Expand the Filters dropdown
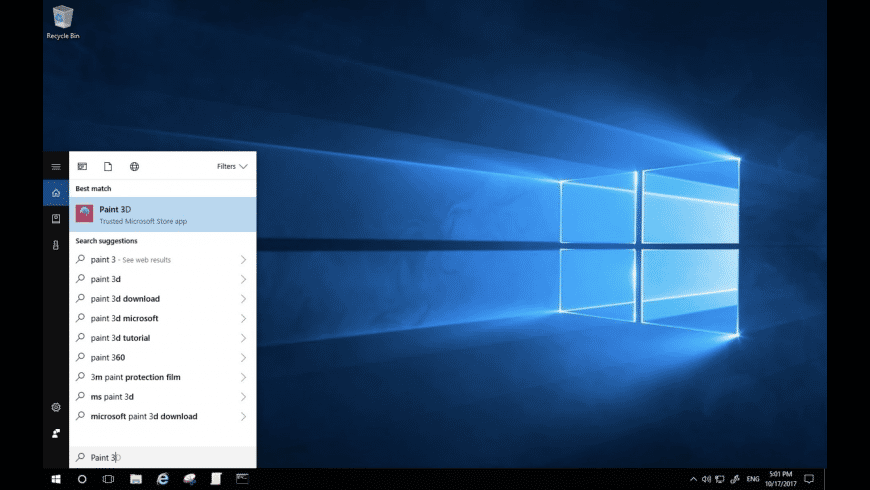870x490 pixels. click(231, 166)
